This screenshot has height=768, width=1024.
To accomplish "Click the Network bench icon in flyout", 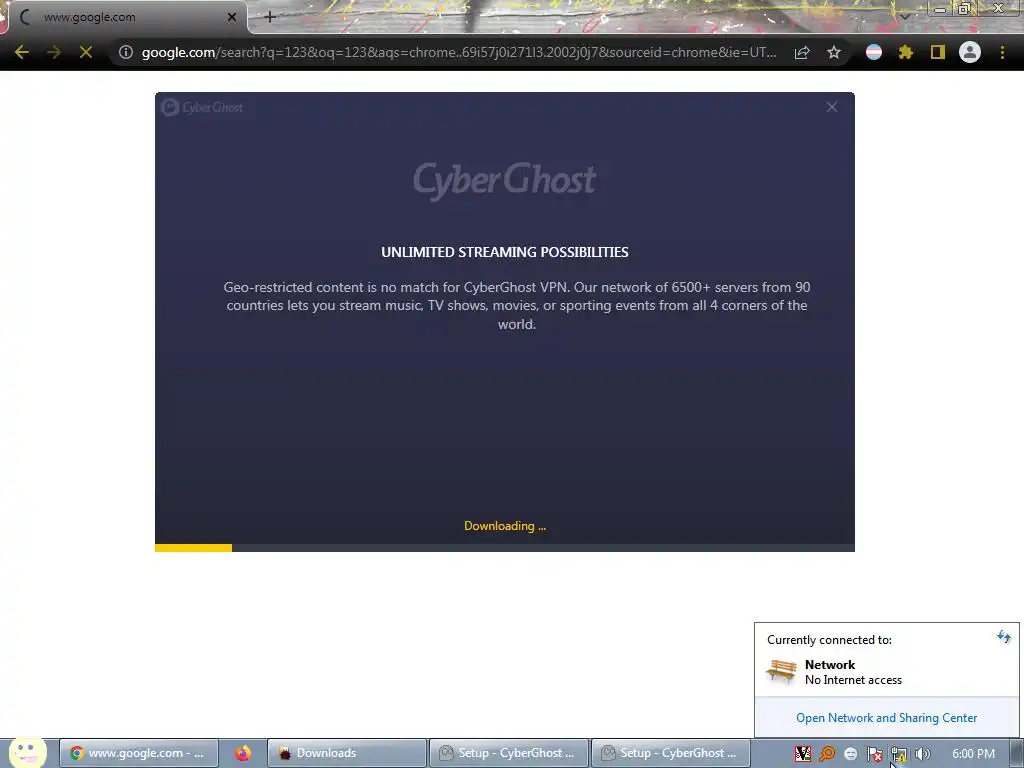I will tap(781, 671).
